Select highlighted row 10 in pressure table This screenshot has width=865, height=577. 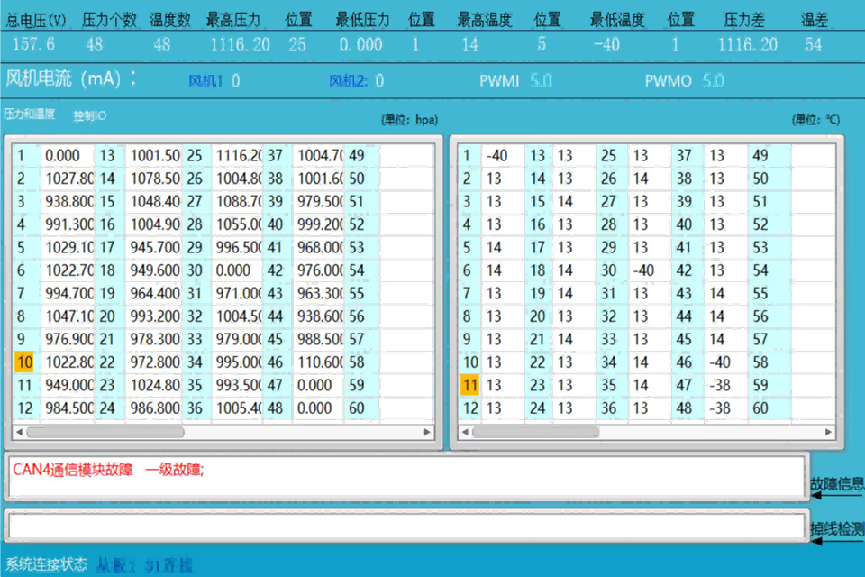click(x=22, y=362)
